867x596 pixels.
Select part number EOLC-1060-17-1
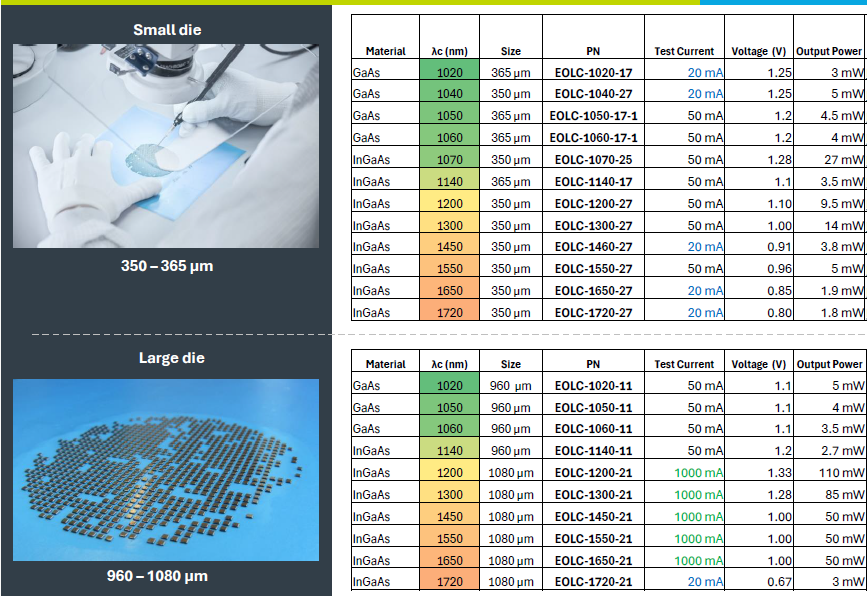(593, 138)
